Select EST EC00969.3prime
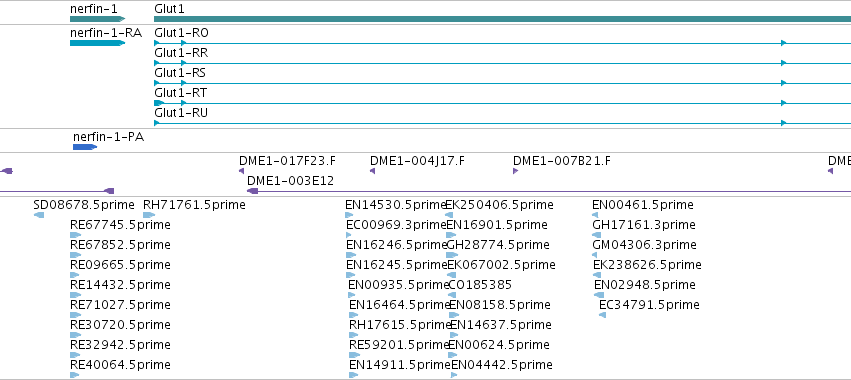The height and width of the screenshot is (380, 851). [x=396, y=225]
